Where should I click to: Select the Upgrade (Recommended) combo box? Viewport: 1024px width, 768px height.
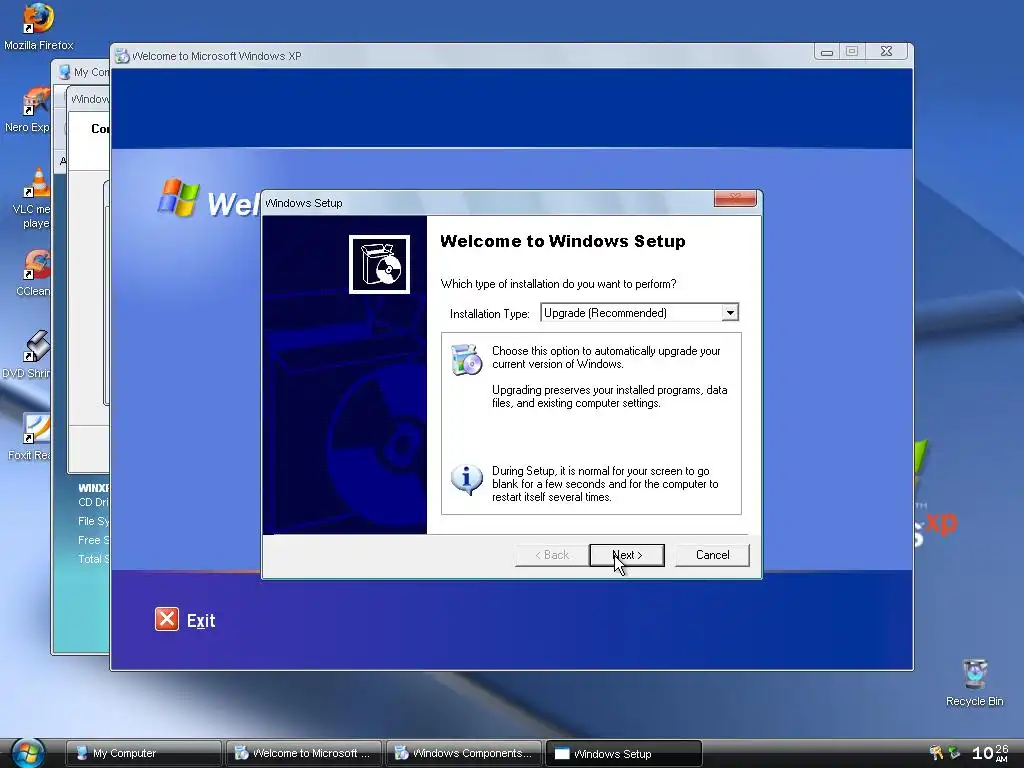click(x=639, y=313)
